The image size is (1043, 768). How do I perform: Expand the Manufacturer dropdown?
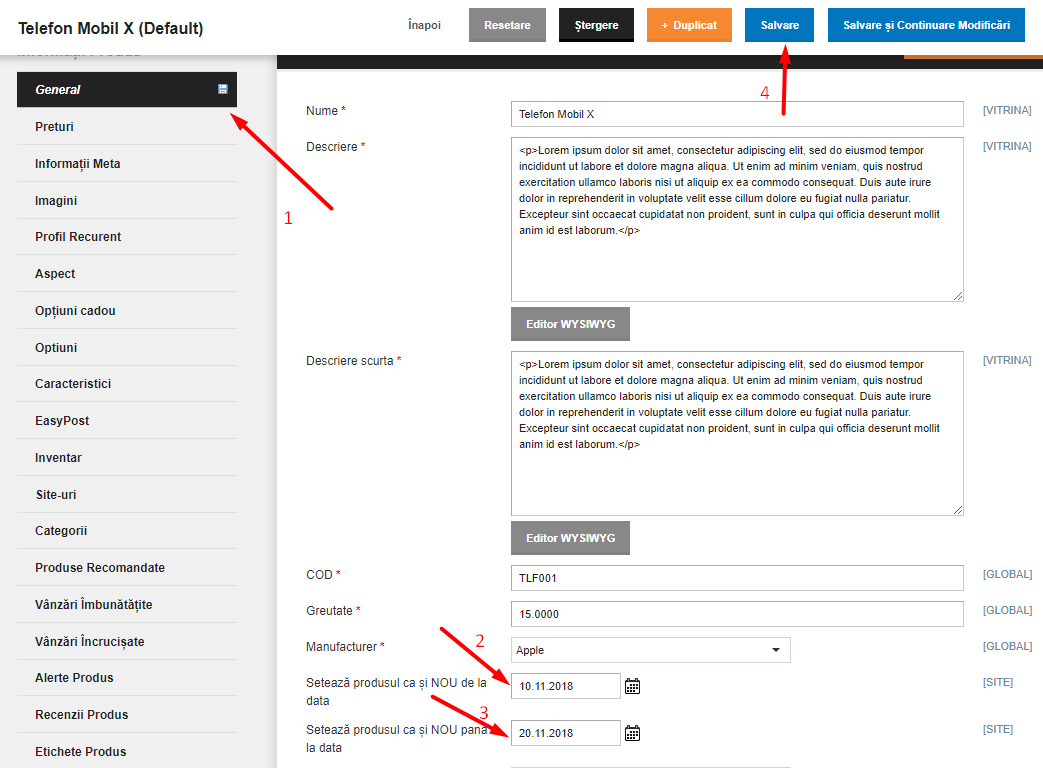[x=651, y=650]
